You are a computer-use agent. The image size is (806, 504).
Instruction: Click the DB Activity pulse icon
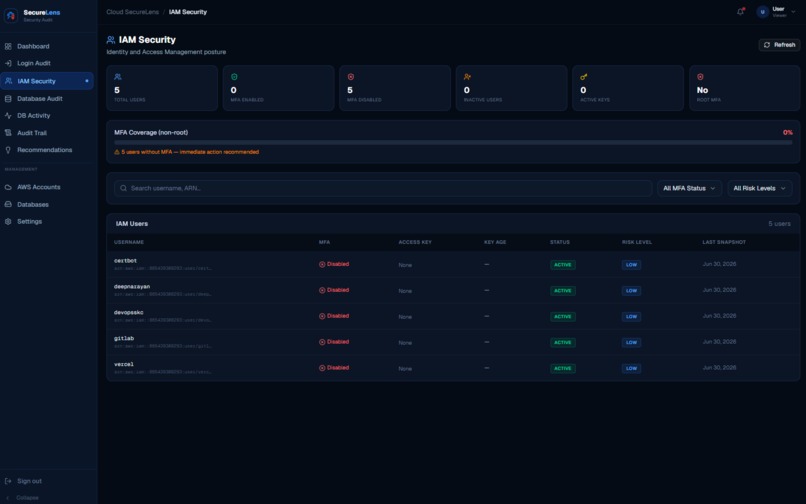(x=8, y=116)
